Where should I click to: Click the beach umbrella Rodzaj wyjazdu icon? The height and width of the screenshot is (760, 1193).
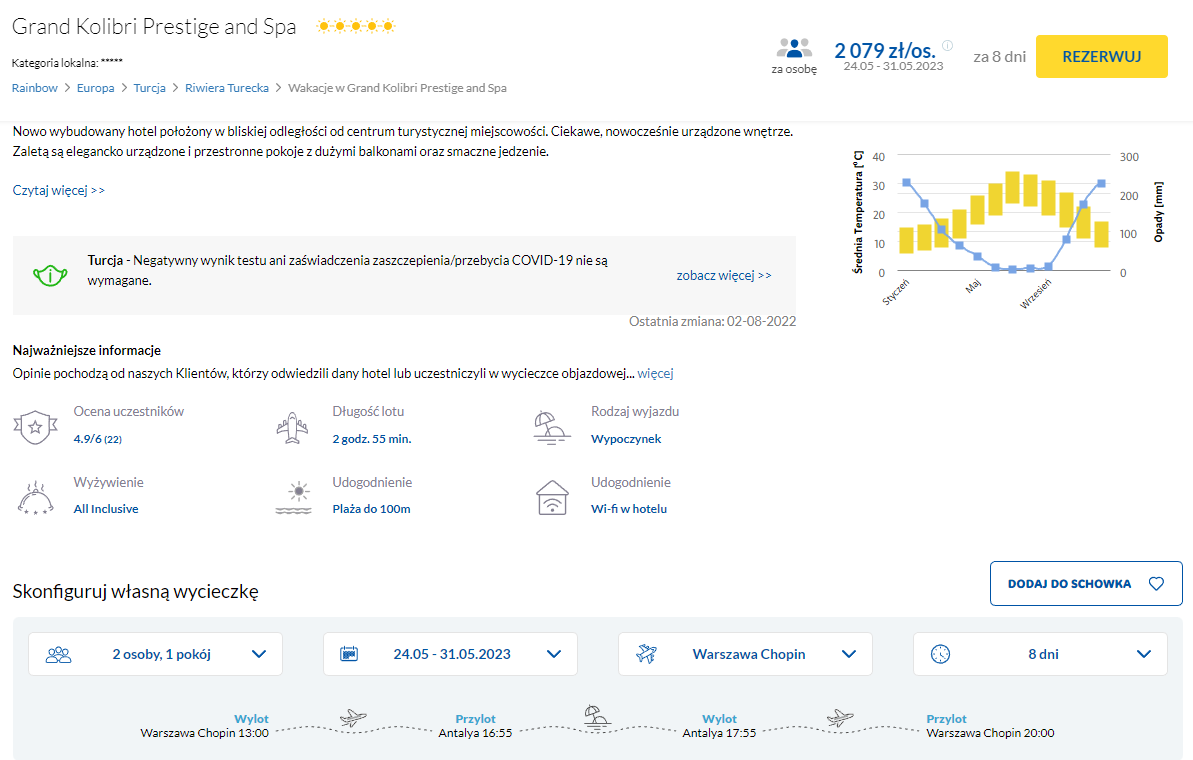(551, 426)
